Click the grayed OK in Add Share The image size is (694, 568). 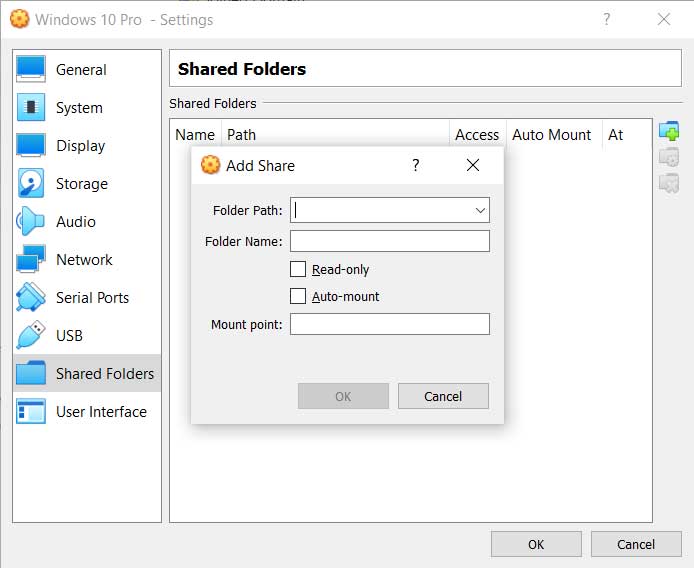coord(343,396)
